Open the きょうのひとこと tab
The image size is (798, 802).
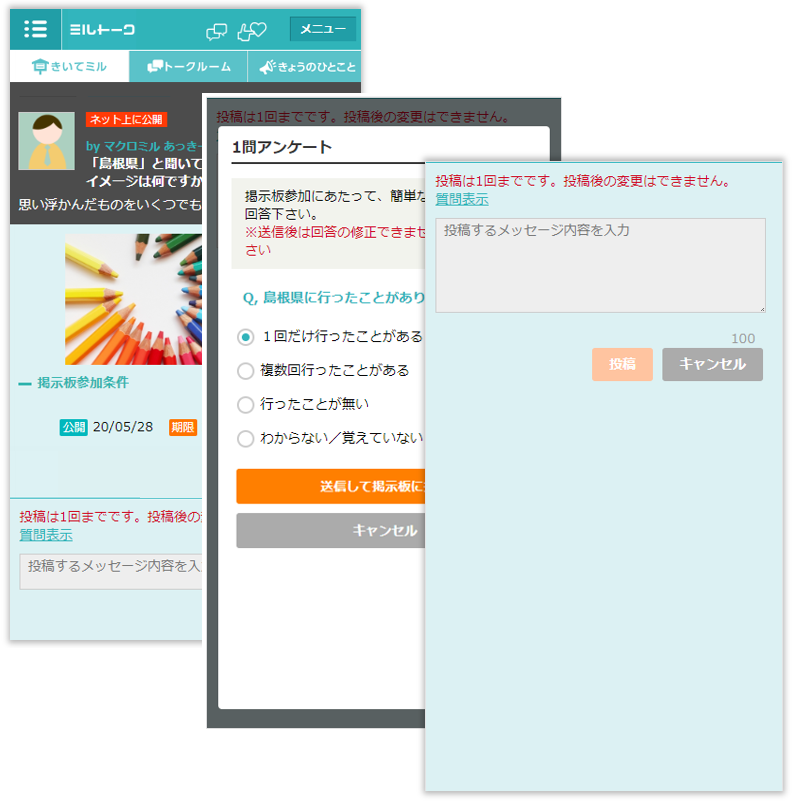pos(306,67)
